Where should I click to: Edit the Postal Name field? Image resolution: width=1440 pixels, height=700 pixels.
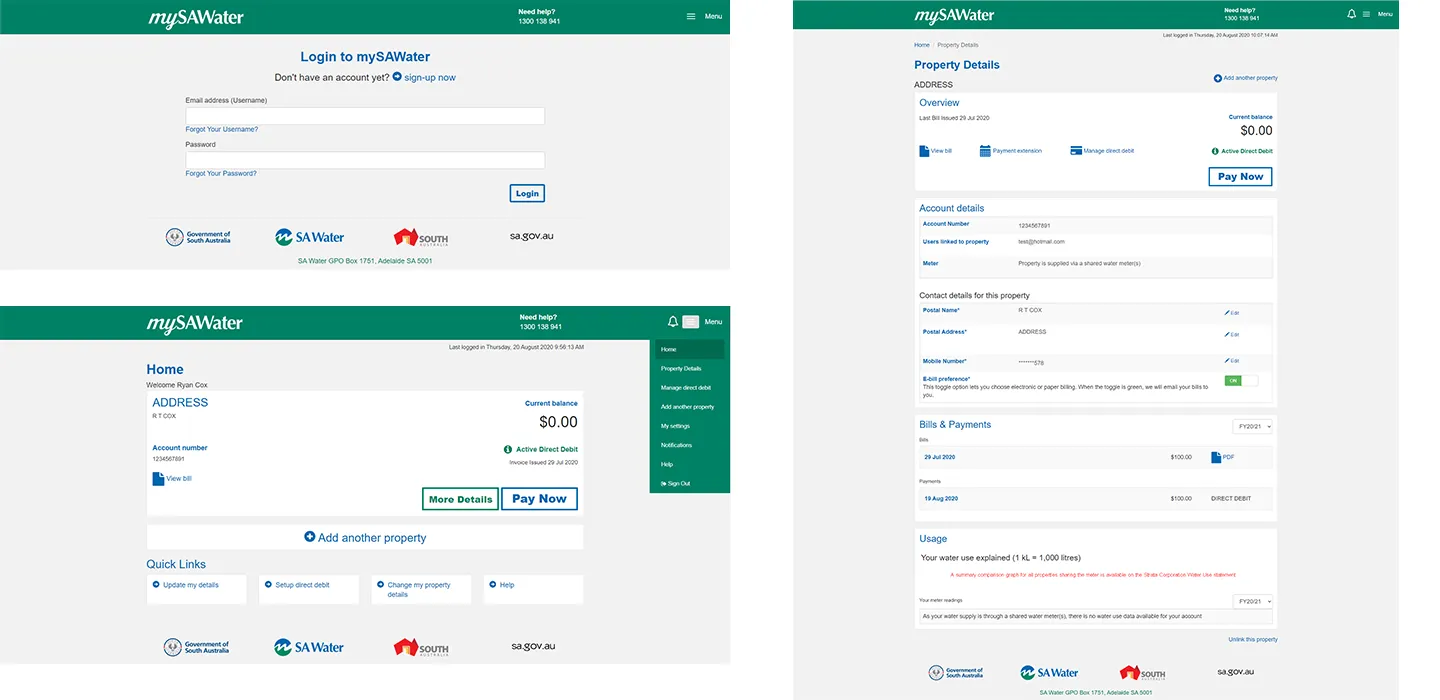tap(1232, 313)
